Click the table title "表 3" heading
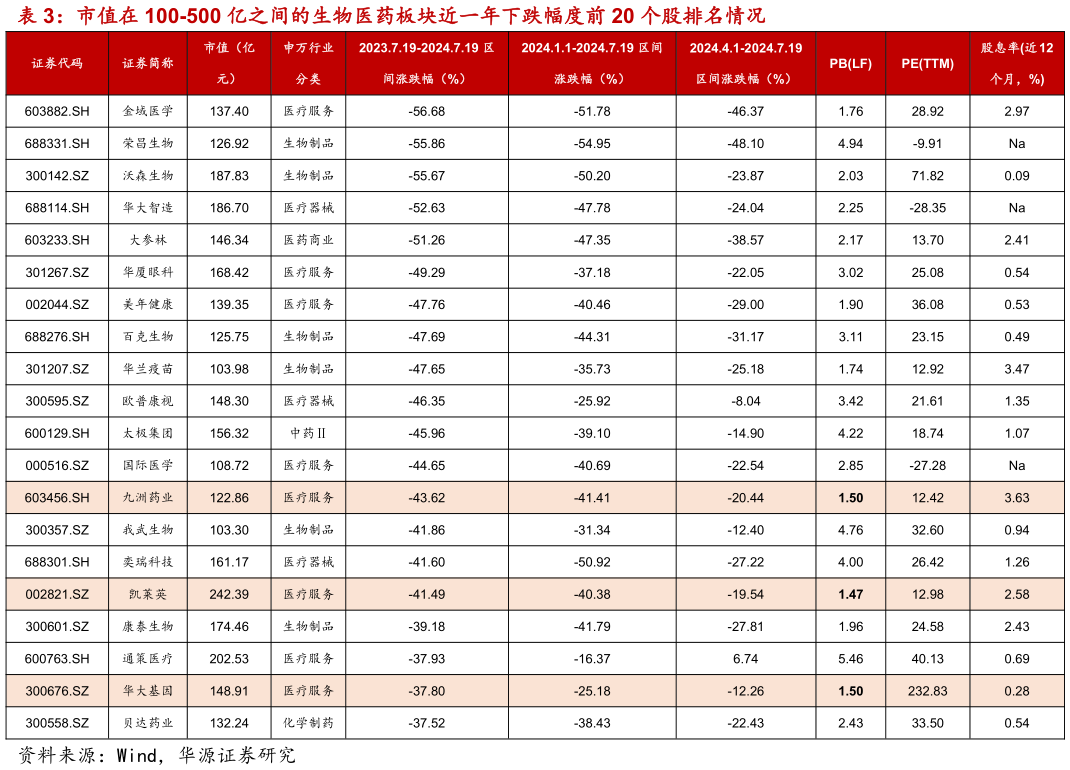This screenshot has width=1070, height=770. click(391, 15)
